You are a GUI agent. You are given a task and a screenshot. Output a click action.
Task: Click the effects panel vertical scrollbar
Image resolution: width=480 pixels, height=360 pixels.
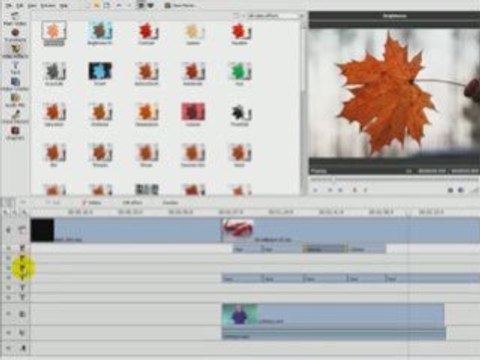(x=303, y=60)
